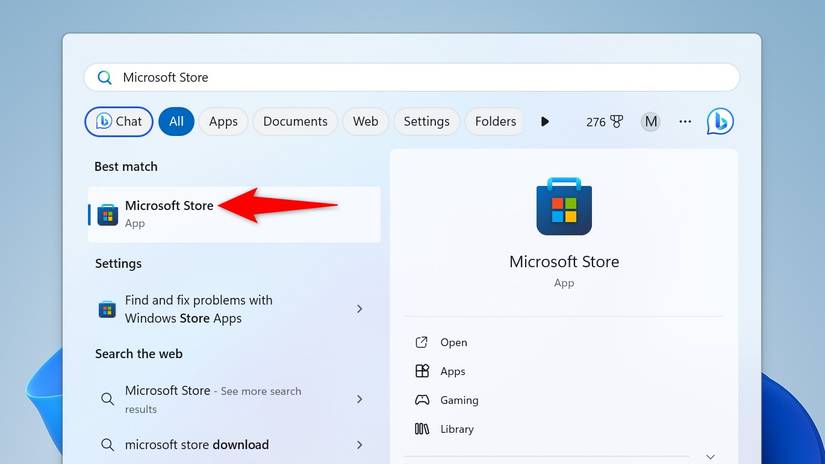Image resolution: width=825 pixels, height=464 pixels.
Task: Click the Library books icon
Action: click(x=422, y=429)
